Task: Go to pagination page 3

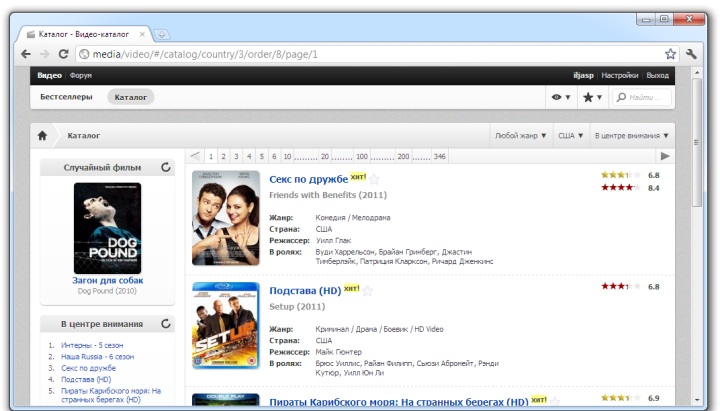Action: coord(236,156)
